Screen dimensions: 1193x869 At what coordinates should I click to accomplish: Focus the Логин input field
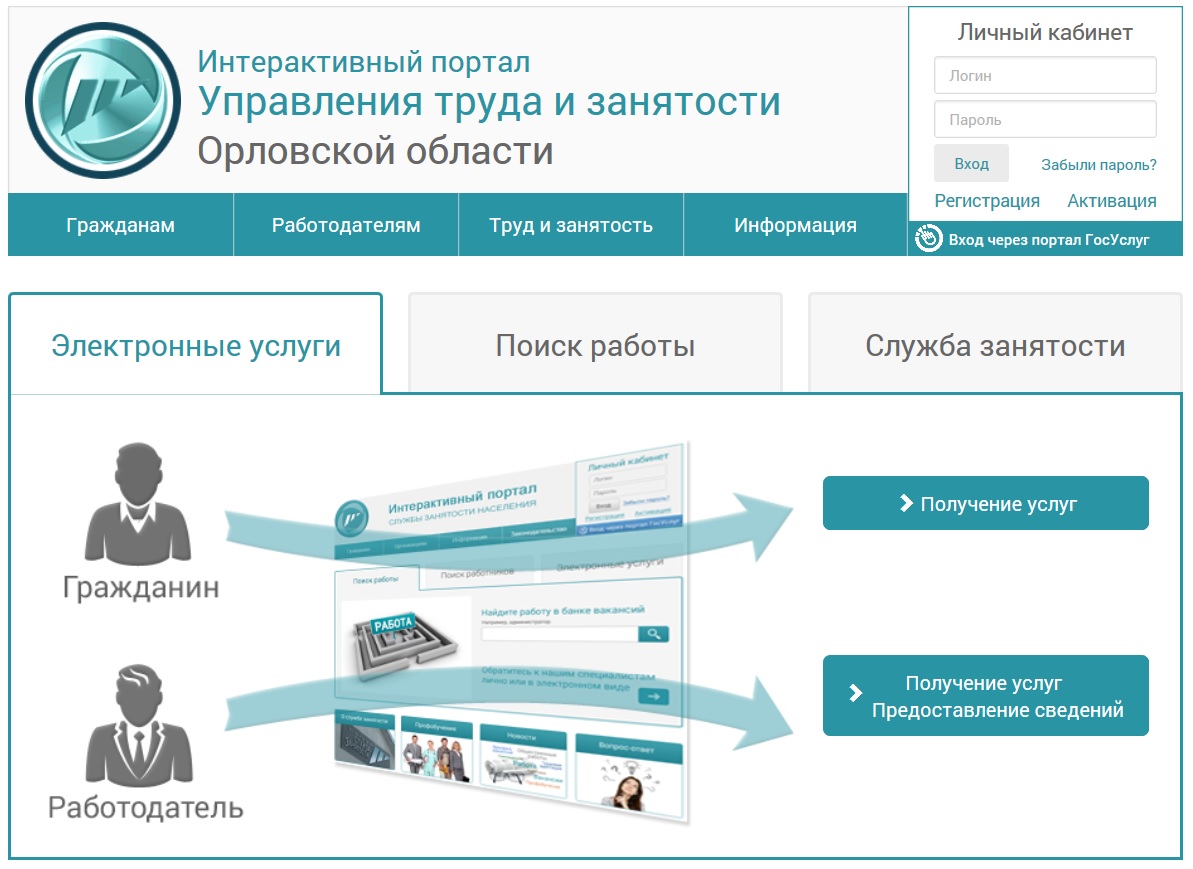(x=1045, y=75)
